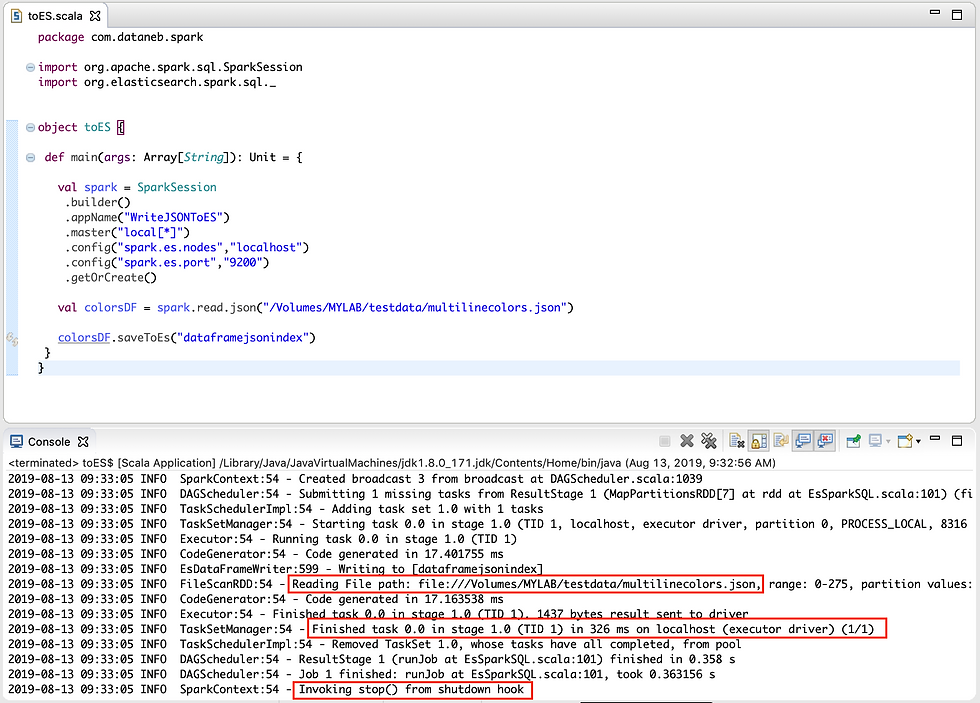Image resolution: width=980 pixels, height=703 pixels.
Task: Click the Scala file icon on the editor tab
Action: (17, 16)
